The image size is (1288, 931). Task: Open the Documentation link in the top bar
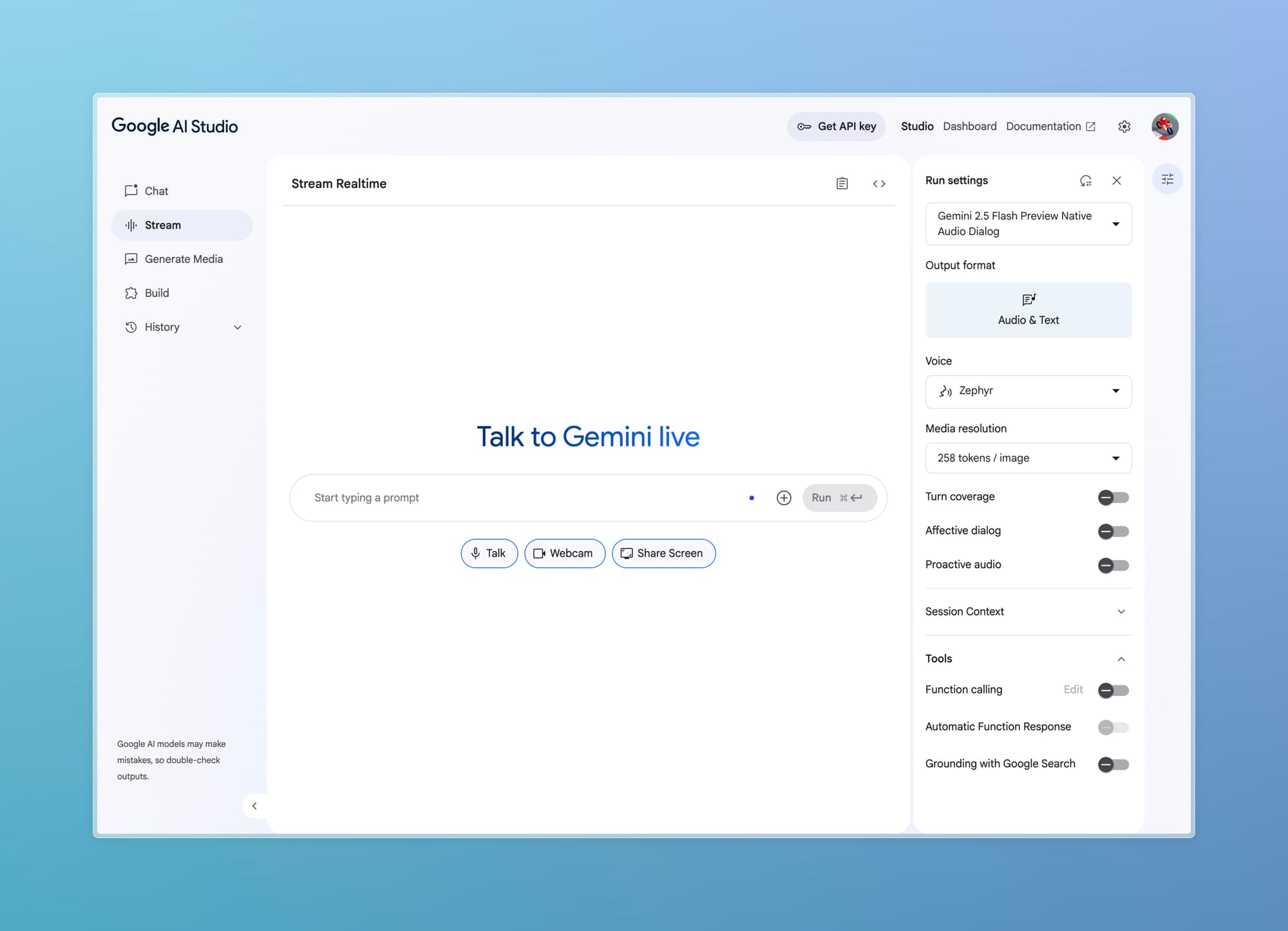[1044, 126]
